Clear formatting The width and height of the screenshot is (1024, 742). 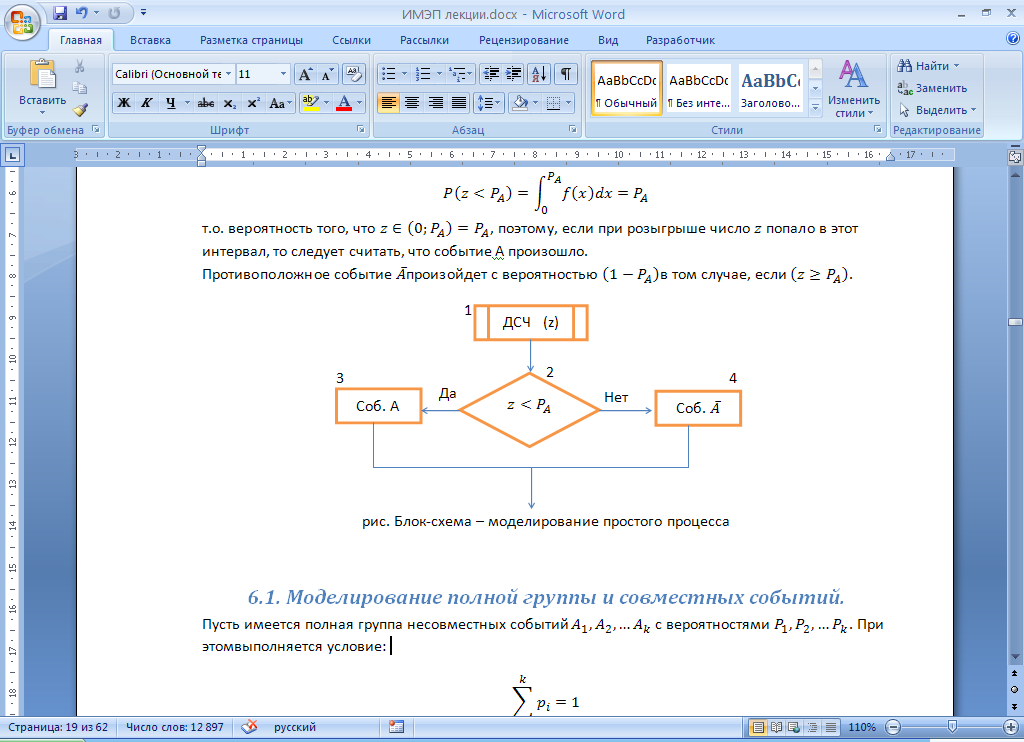coord(353,74)
